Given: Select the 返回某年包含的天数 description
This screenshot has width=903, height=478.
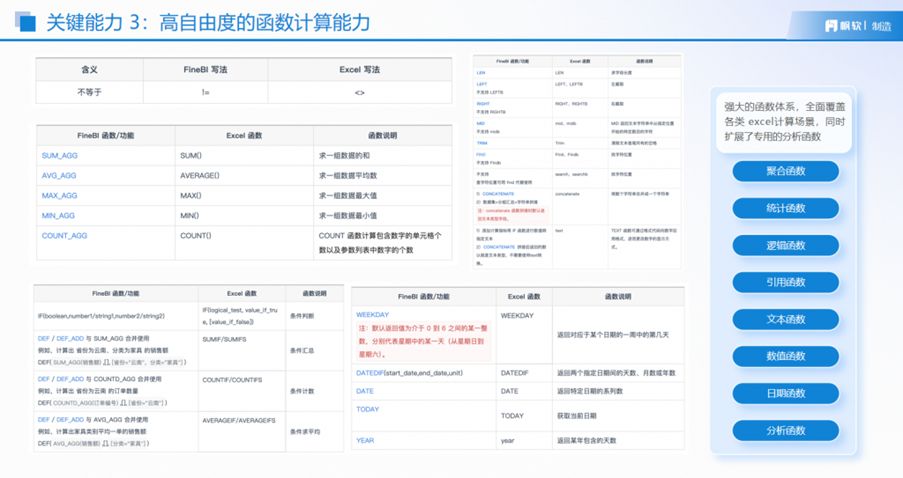Looking at the screenshot, I should coord(586,441).
